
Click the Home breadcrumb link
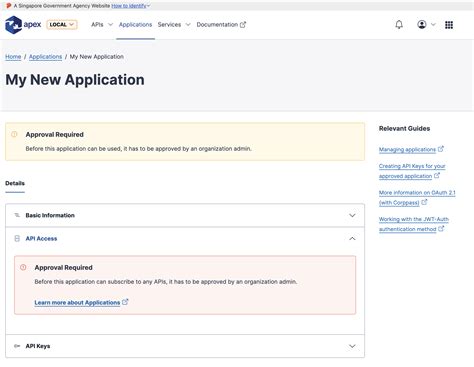(x=13, y=57)
